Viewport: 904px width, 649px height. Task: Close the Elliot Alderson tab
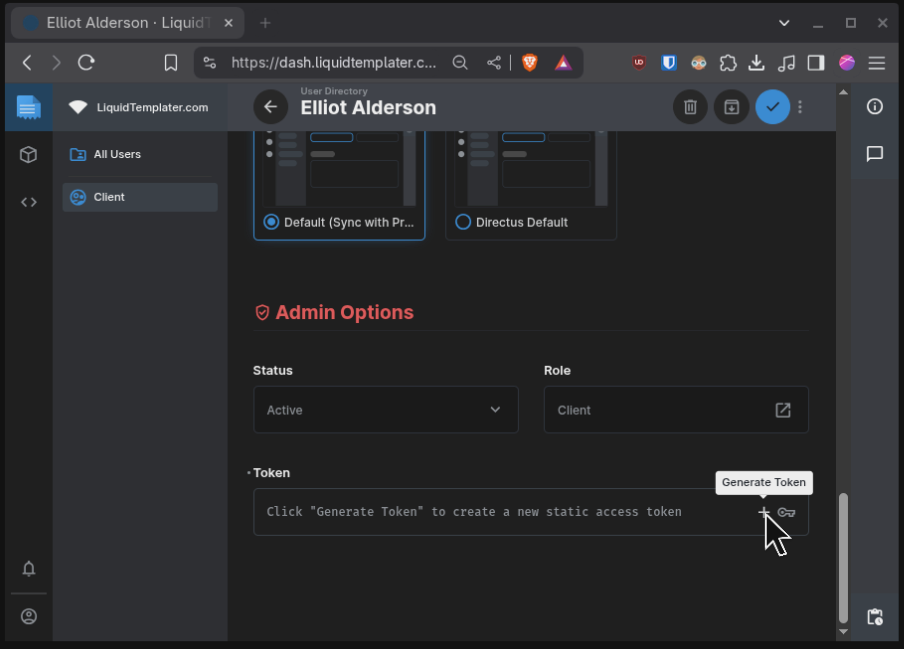coord(228,23)
